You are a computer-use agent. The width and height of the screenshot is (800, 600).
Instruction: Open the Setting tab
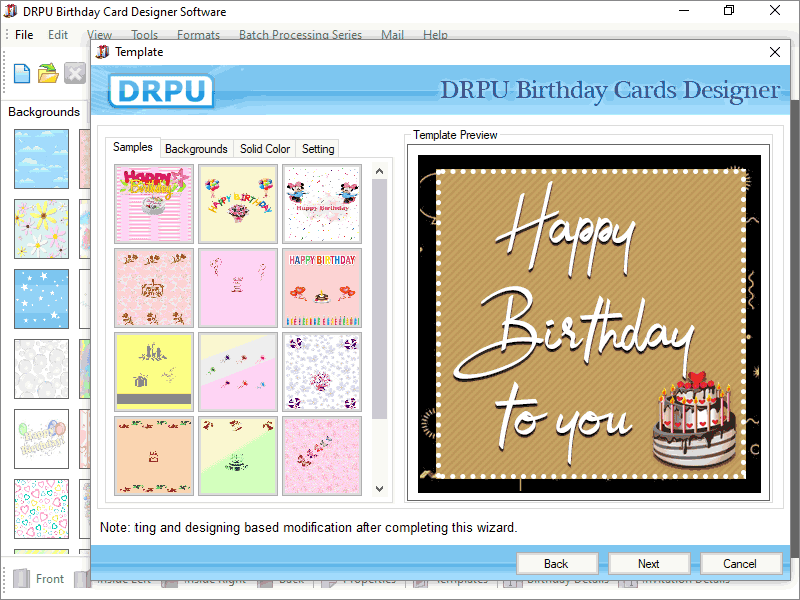pos(317,148)
